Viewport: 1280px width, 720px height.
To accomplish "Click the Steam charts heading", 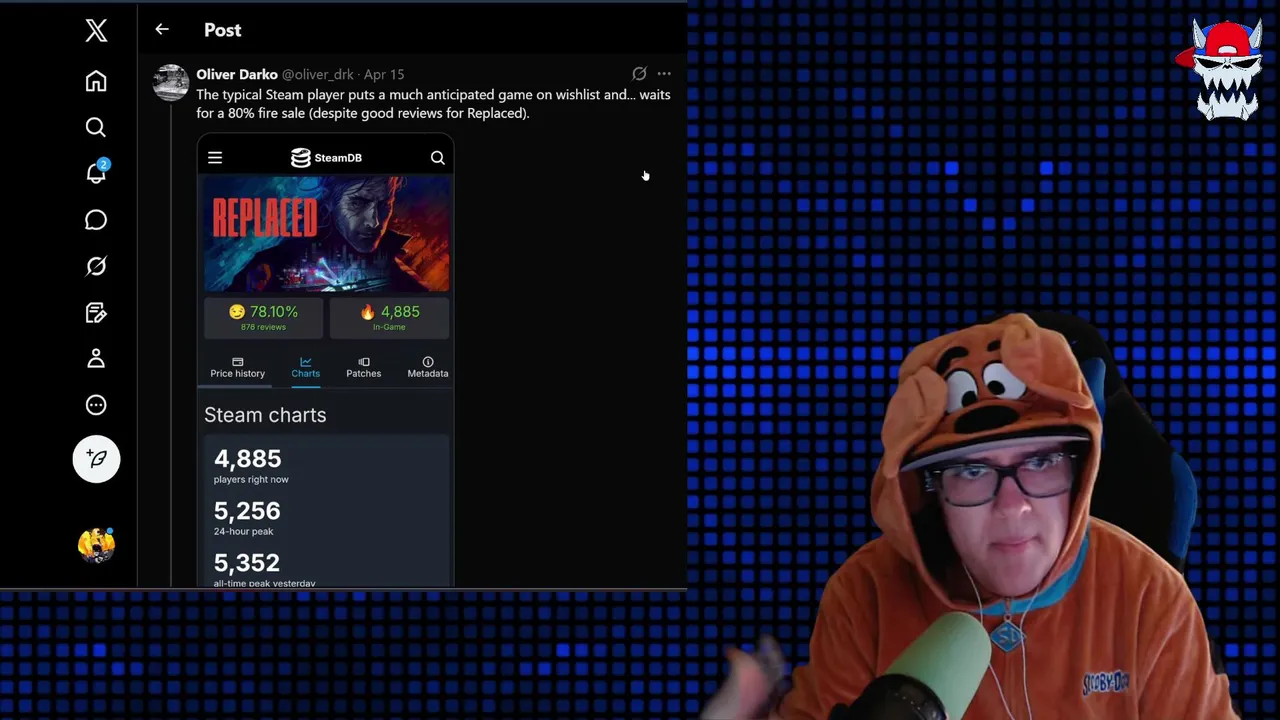I will pos(265,414).
